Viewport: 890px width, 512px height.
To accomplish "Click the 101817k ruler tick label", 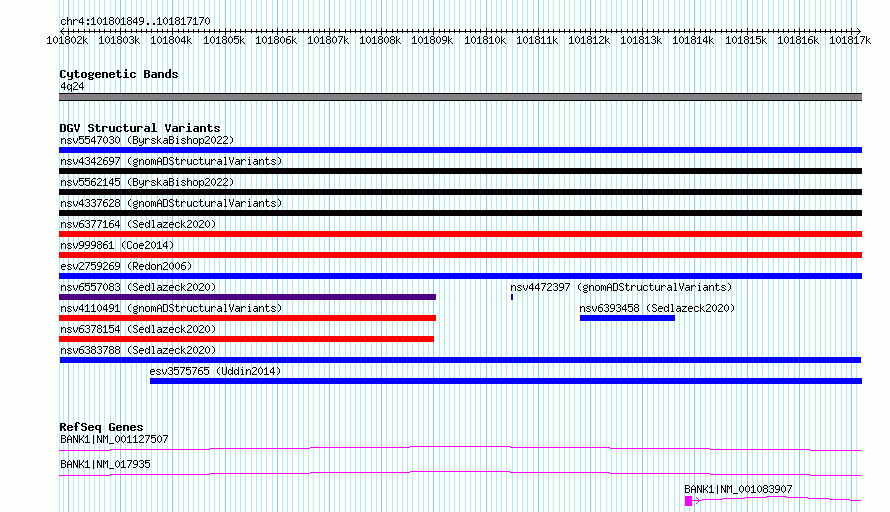I will tap(850, 40).
